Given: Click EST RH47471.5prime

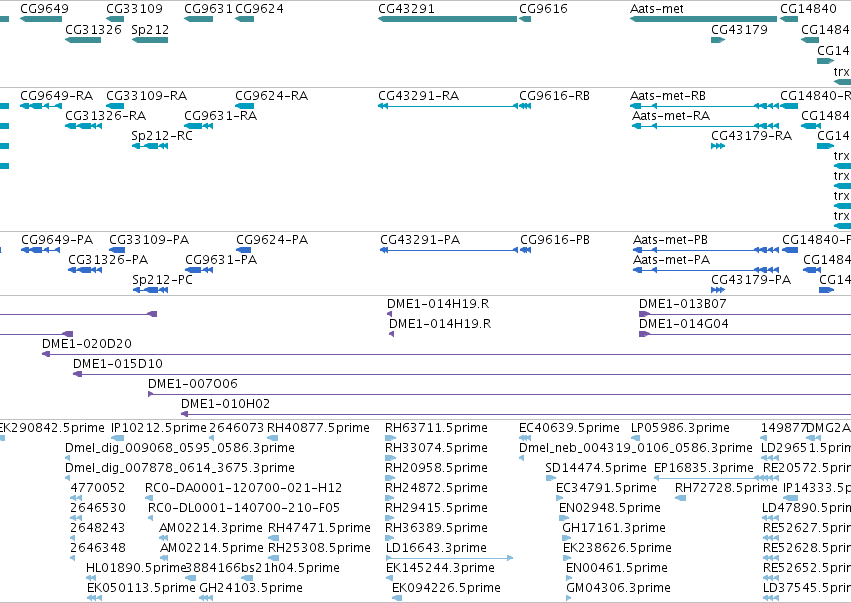Looking at the screenshot, I should pyautogui.click(x=319, y=528).
